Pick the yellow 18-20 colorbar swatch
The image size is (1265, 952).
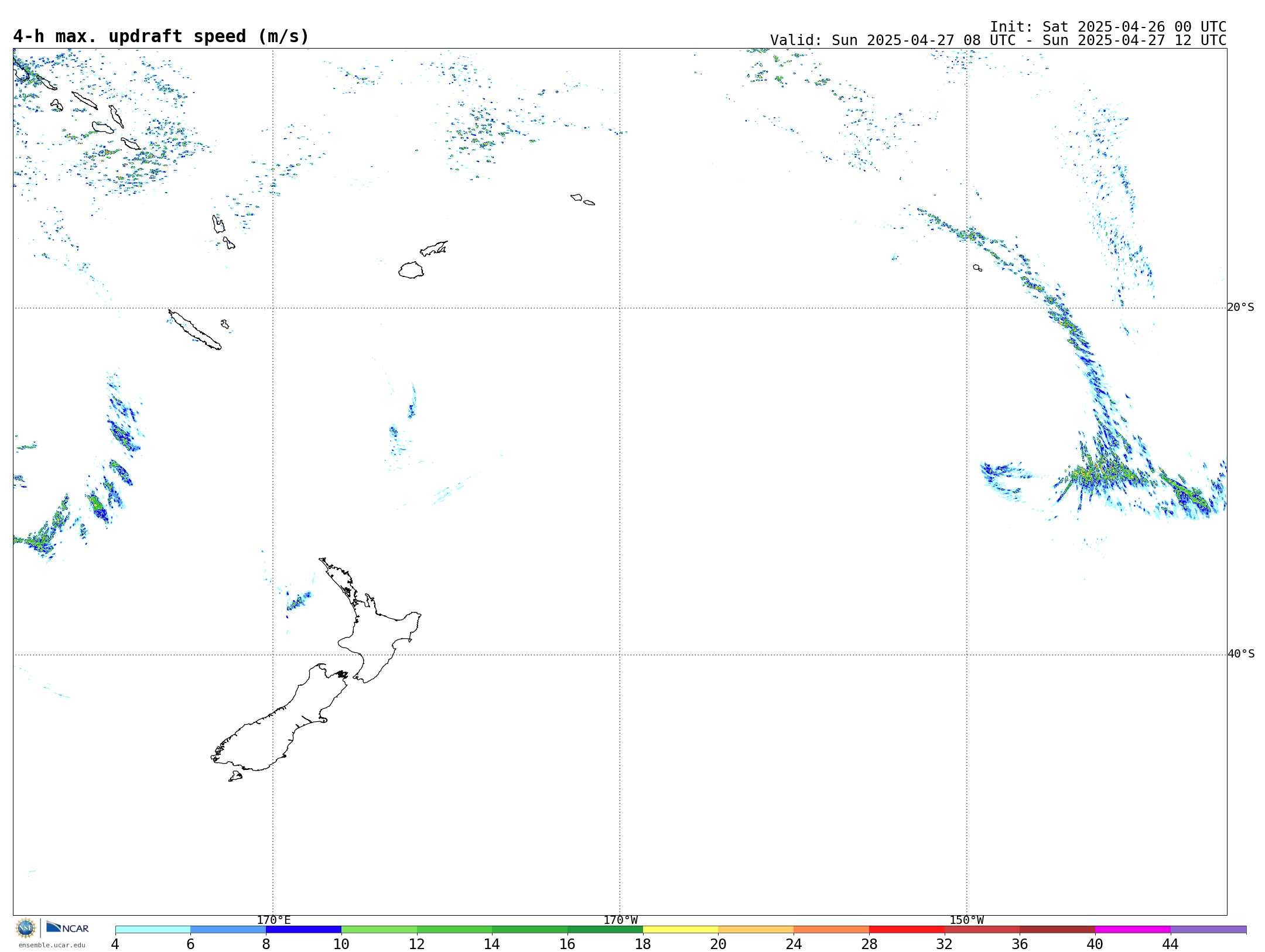coord(681,930)
